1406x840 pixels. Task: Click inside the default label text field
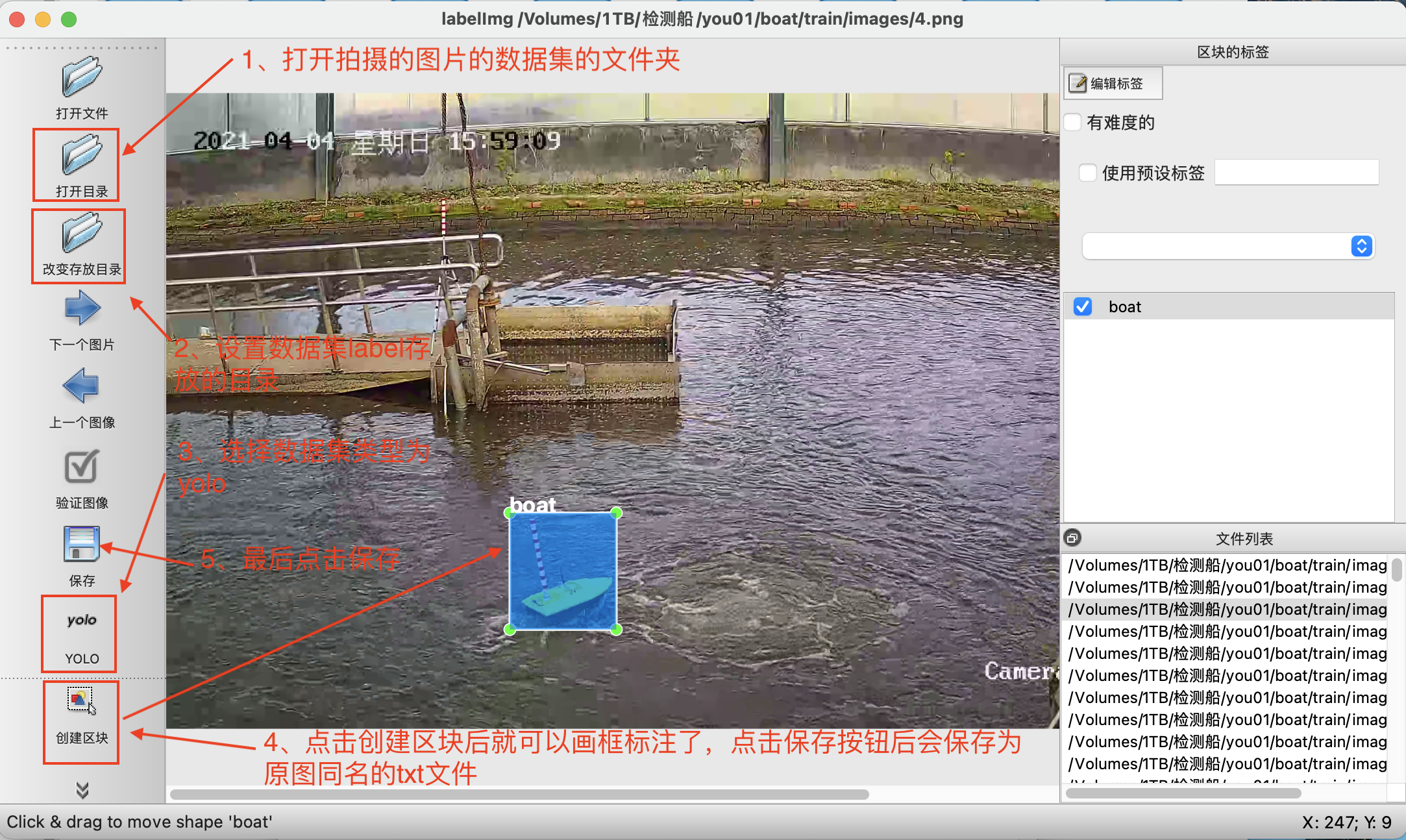click(1296, 173)
